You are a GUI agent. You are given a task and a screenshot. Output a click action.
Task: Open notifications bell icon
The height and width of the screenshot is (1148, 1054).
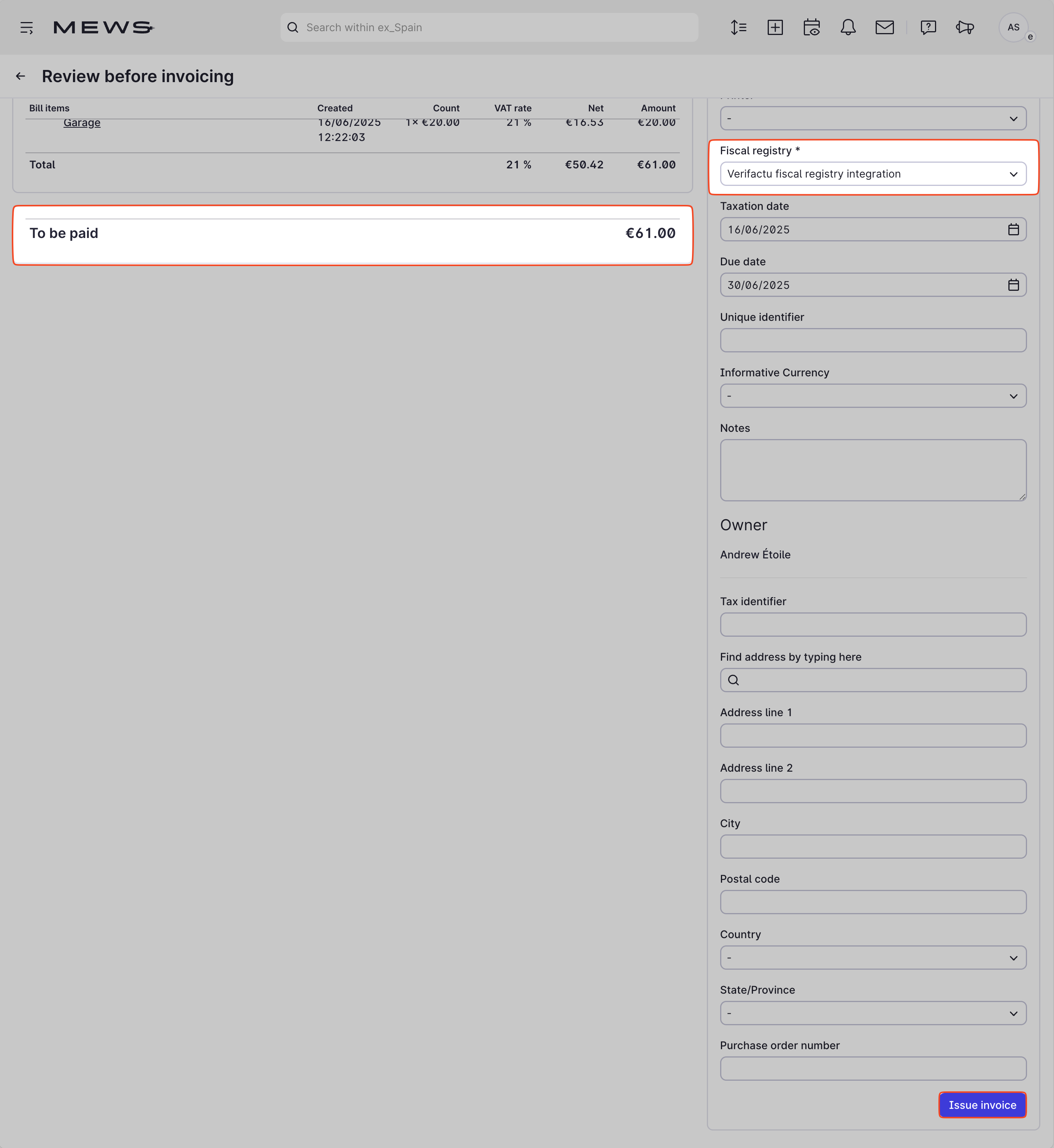[848, 27]
